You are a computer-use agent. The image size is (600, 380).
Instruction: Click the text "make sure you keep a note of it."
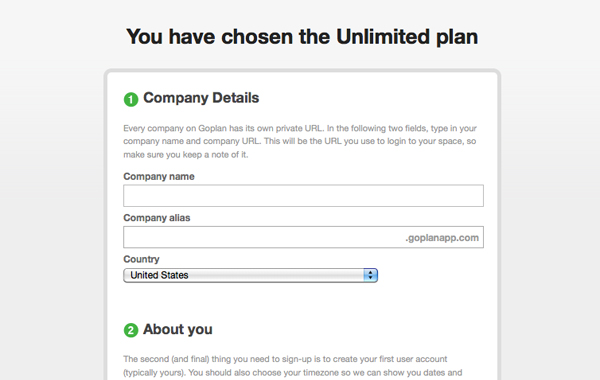tap(186, 155)
